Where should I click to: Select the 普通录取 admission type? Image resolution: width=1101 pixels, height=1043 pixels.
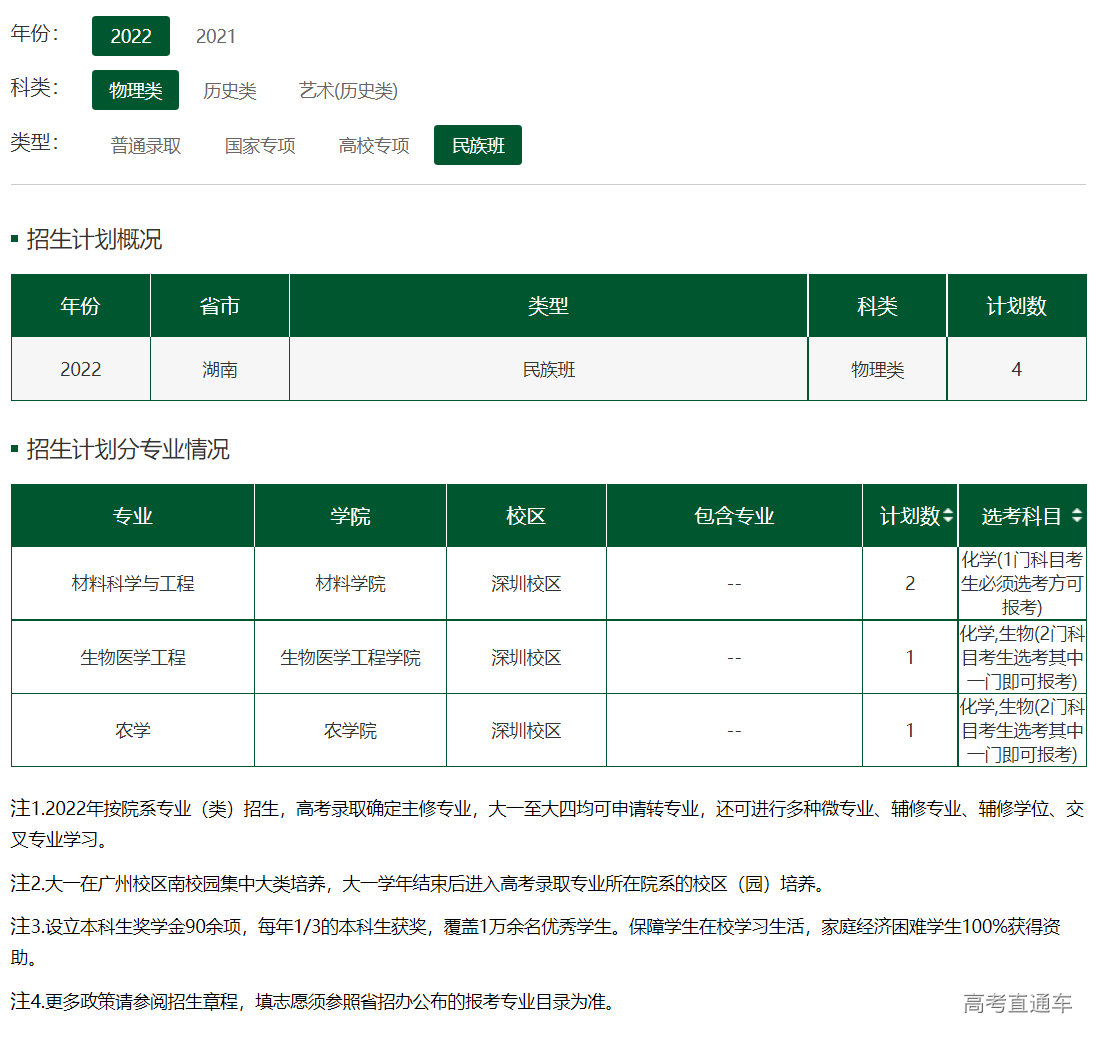click(x=144, y=144)
